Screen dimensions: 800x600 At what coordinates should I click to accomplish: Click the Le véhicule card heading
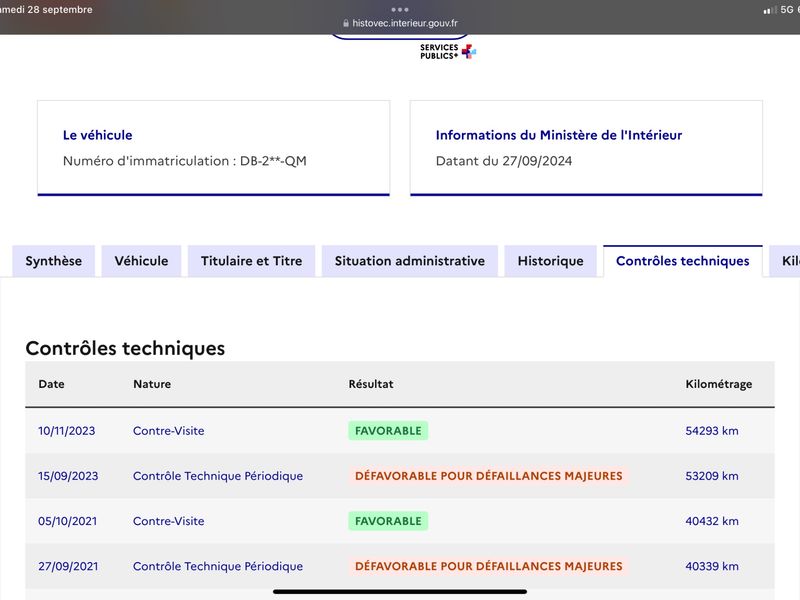point(97,135)
